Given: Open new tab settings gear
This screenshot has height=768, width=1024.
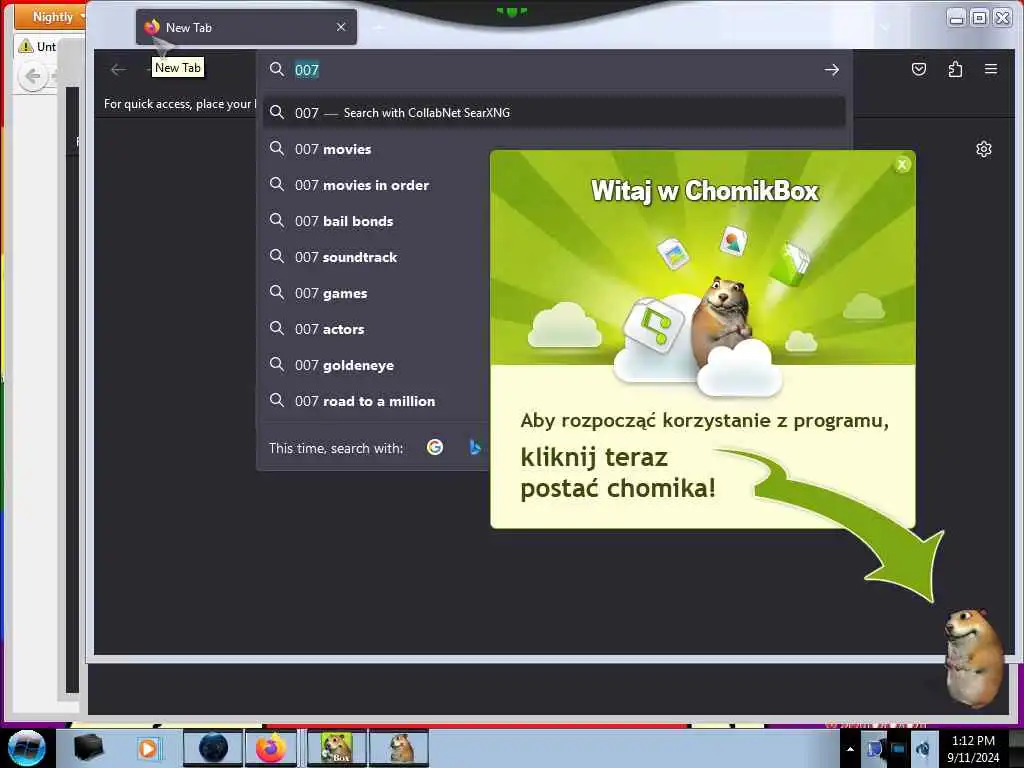Looking at the screenshot, I should [984, 149].
